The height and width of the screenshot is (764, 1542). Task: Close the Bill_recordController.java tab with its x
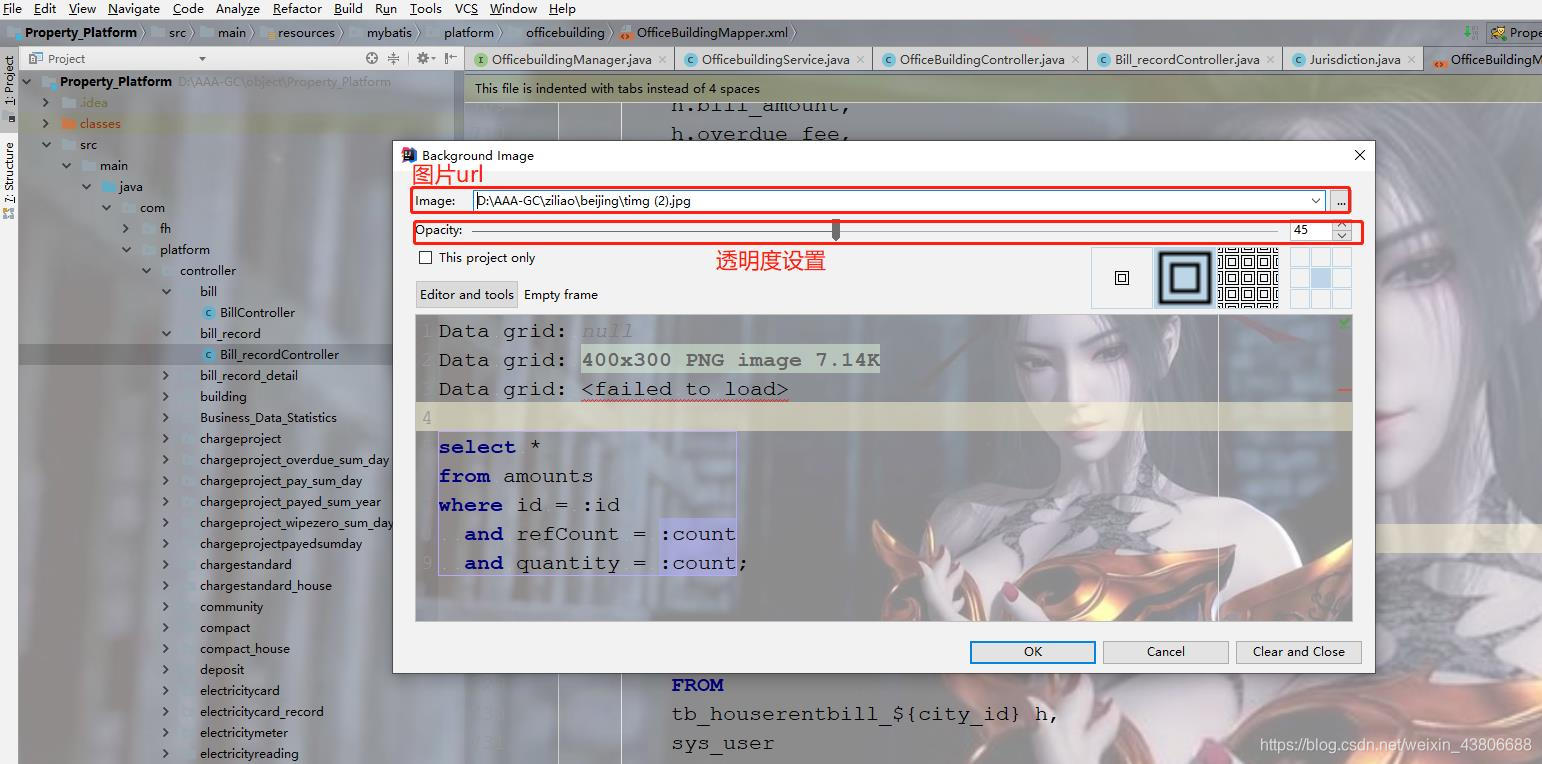tap(1271, 59)
